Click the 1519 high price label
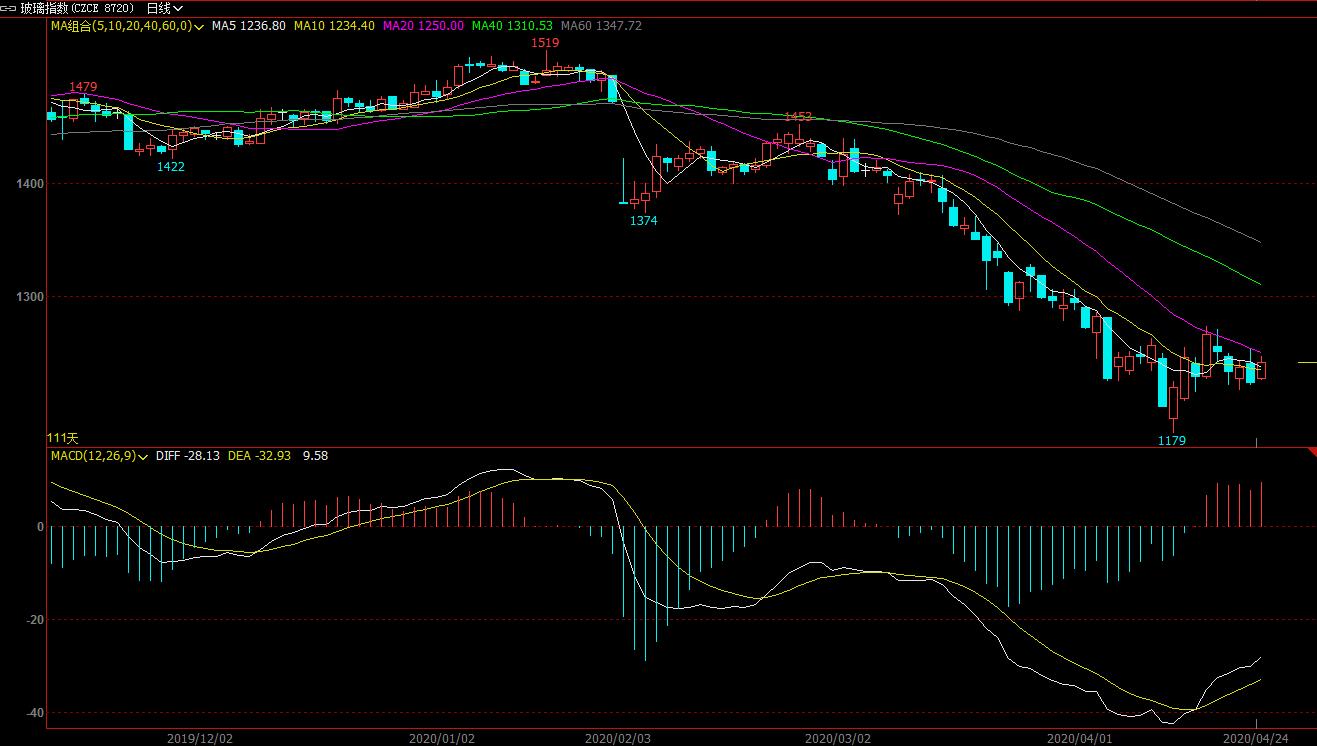Screen dimensions: 1317x746 545,43
